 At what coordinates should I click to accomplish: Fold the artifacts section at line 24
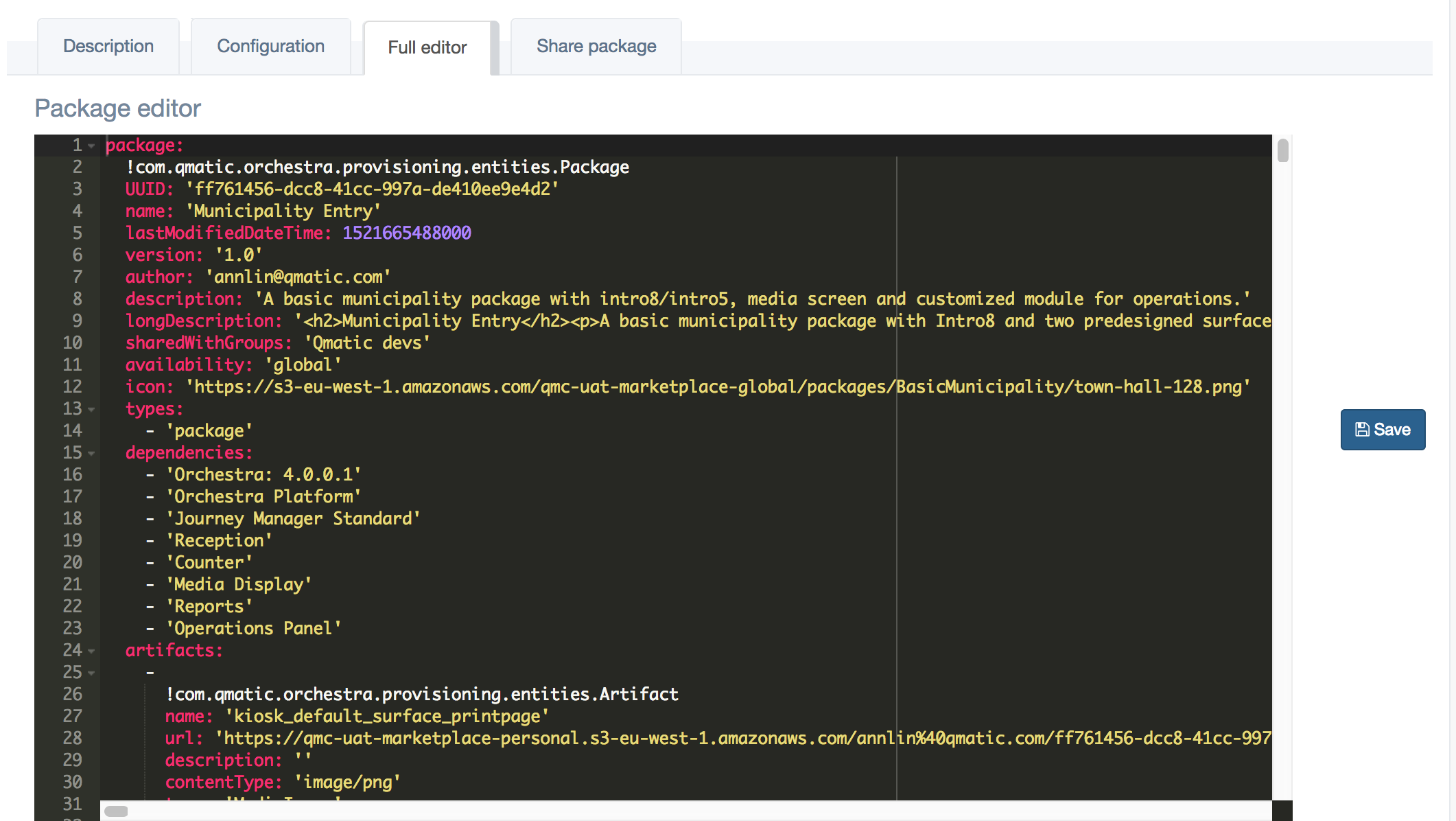[92, 651]
